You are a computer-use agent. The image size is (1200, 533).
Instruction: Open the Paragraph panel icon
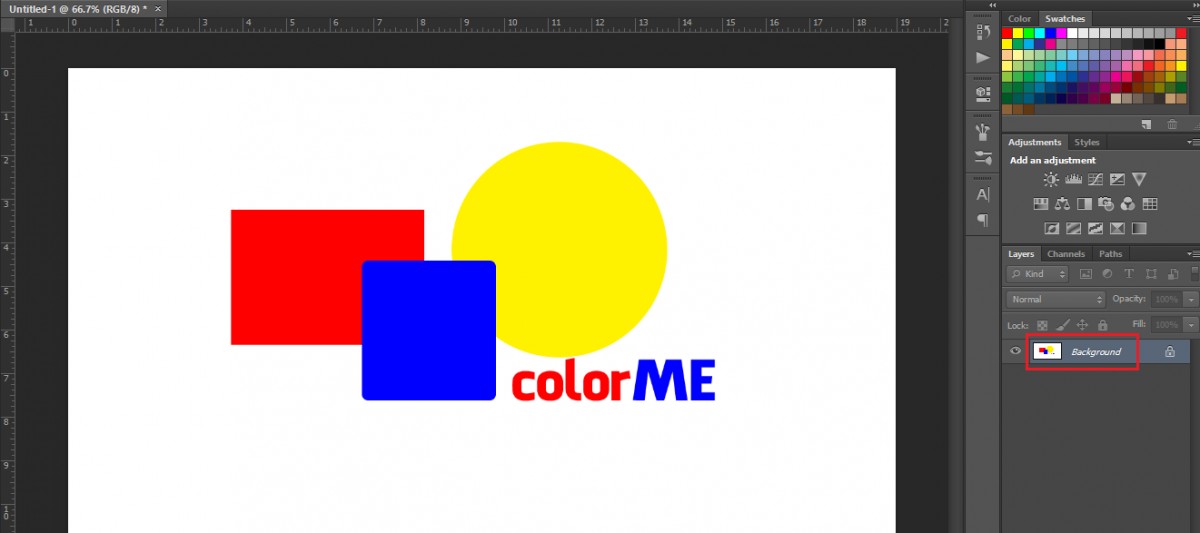pos(982,219)
